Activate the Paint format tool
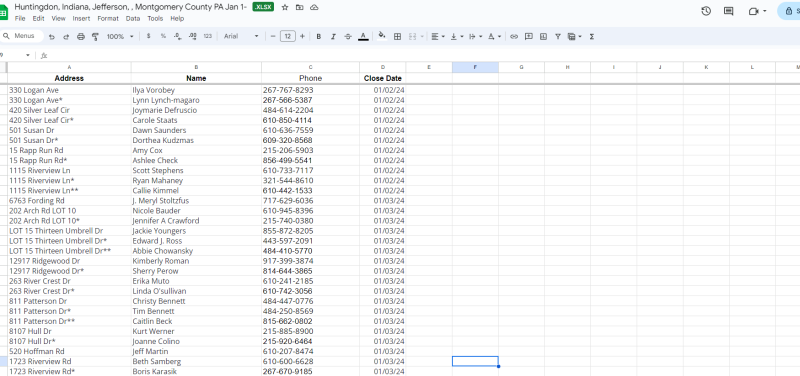The image size is (800, 376). (x=95, y=37)
